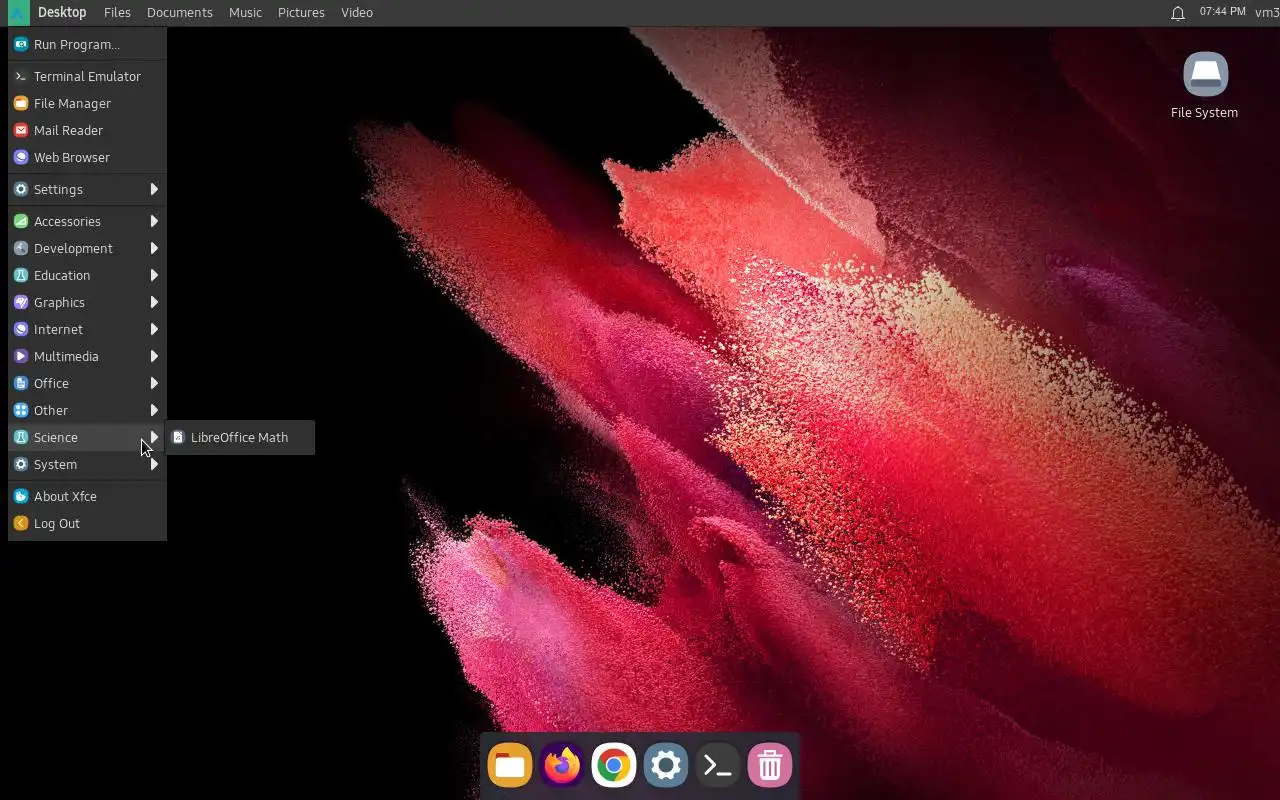Click the notification bell icon
1280x800 pixels.
[1178, 13]
